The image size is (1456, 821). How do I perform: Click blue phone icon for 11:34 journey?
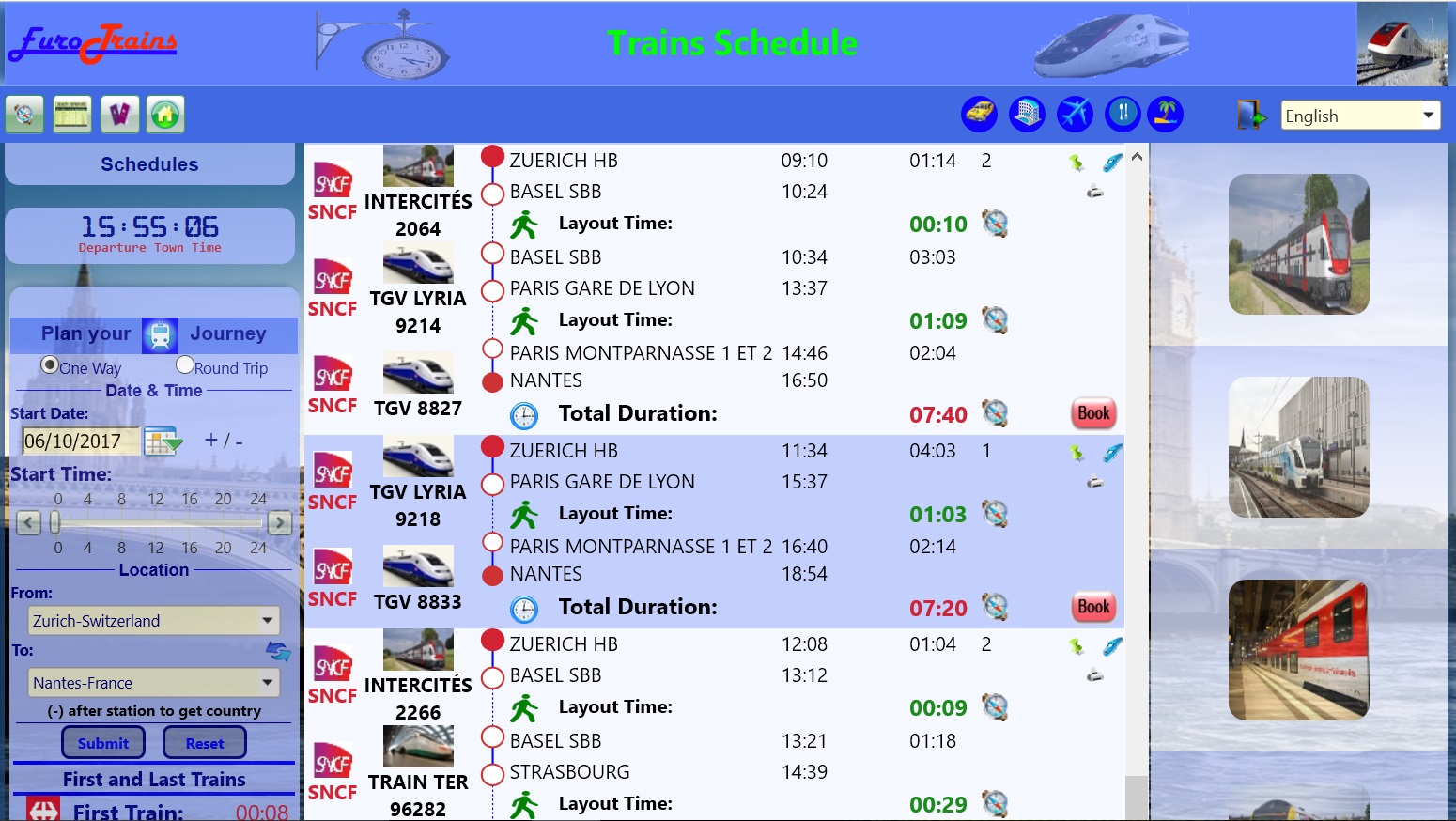click(x=1112, y=454)
